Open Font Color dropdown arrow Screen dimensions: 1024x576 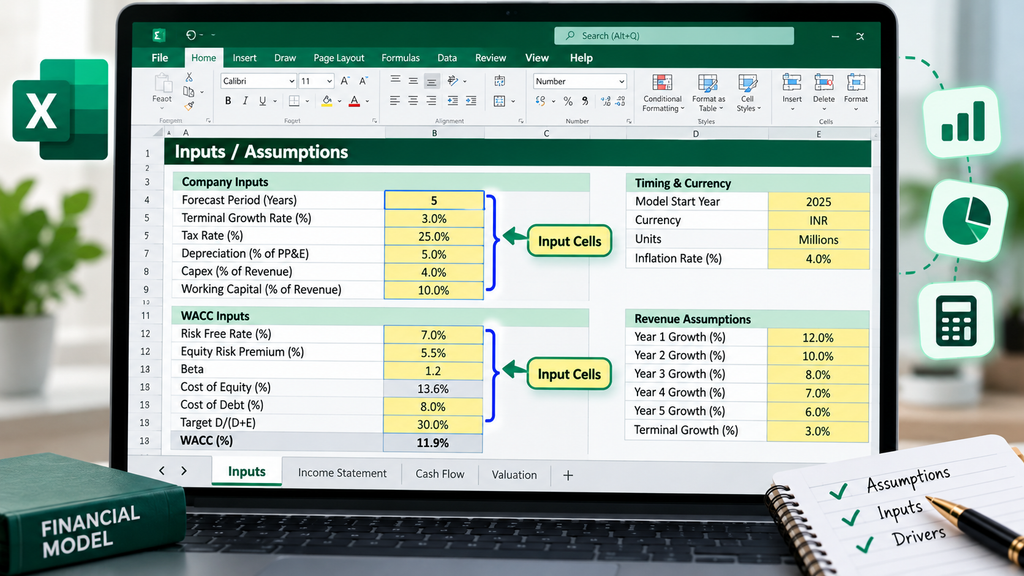point(368,101)
